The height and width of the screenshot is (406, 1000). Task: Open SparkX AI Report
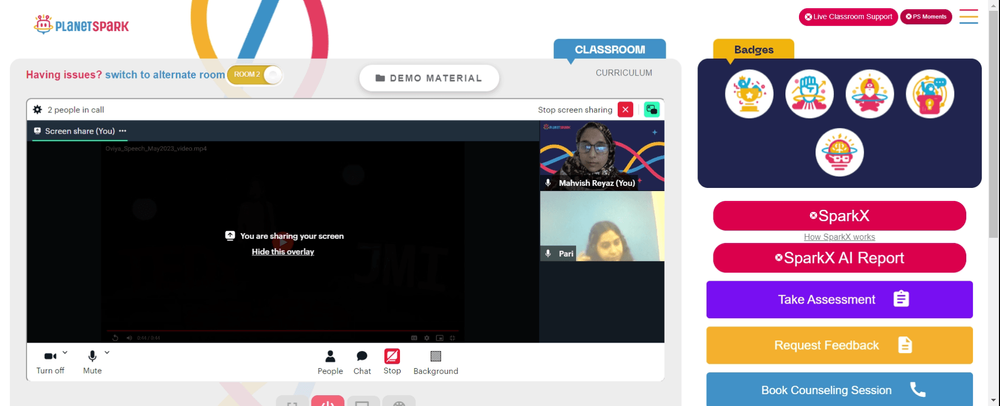tap(839, 258)
